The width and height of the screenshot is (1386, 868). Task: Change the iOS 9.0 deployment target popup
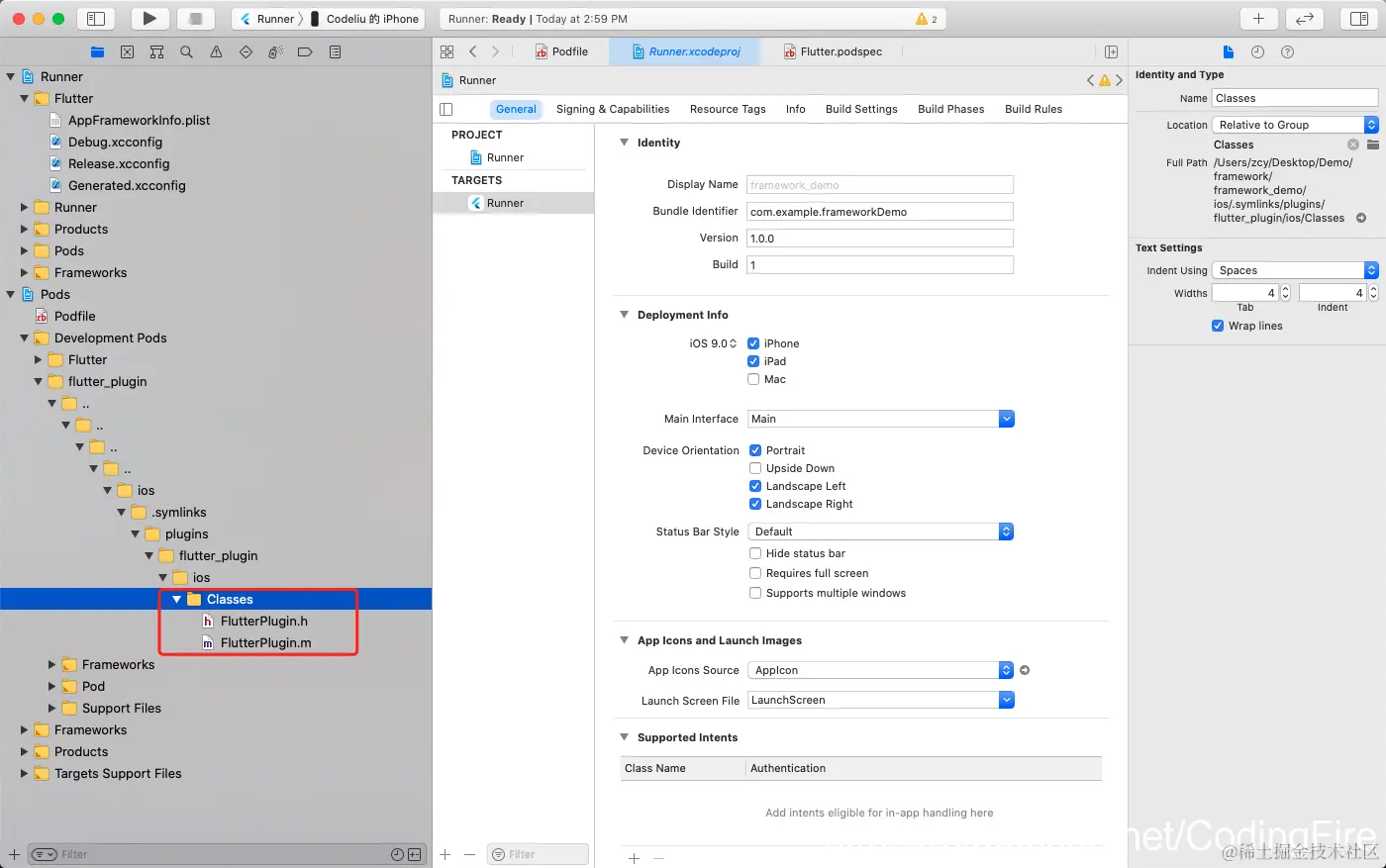(713, 343)
